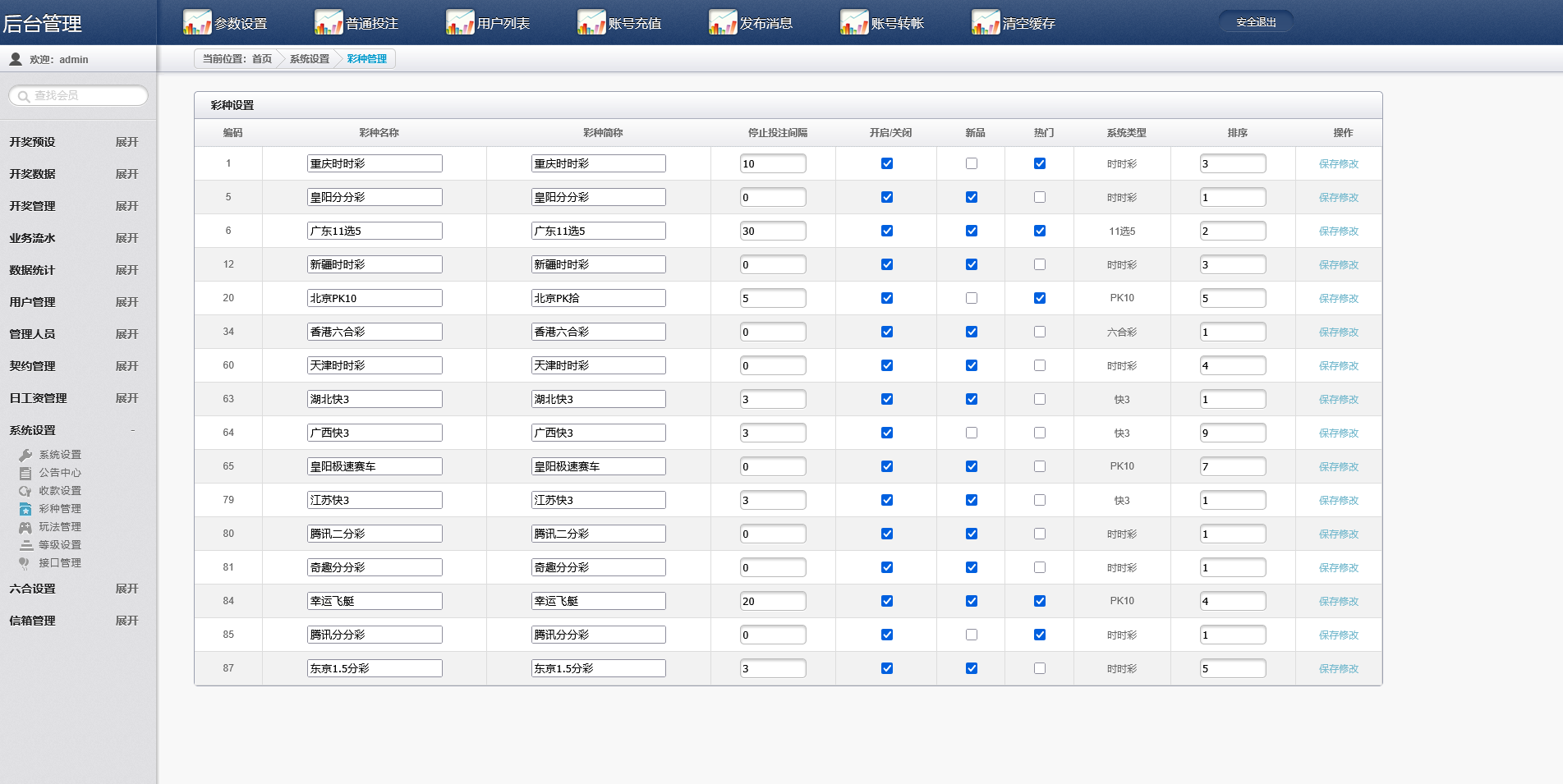Edit 彩种名称 field for 湖北快3
The width and height of the screenshot is (1563, 784).
(375, 399)
